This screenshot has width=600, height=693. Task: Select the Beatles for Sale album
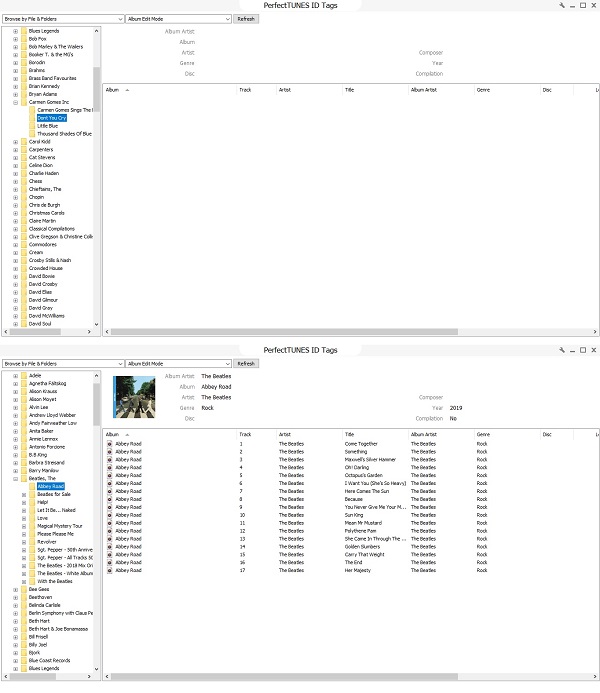click(x=53, y=494)
